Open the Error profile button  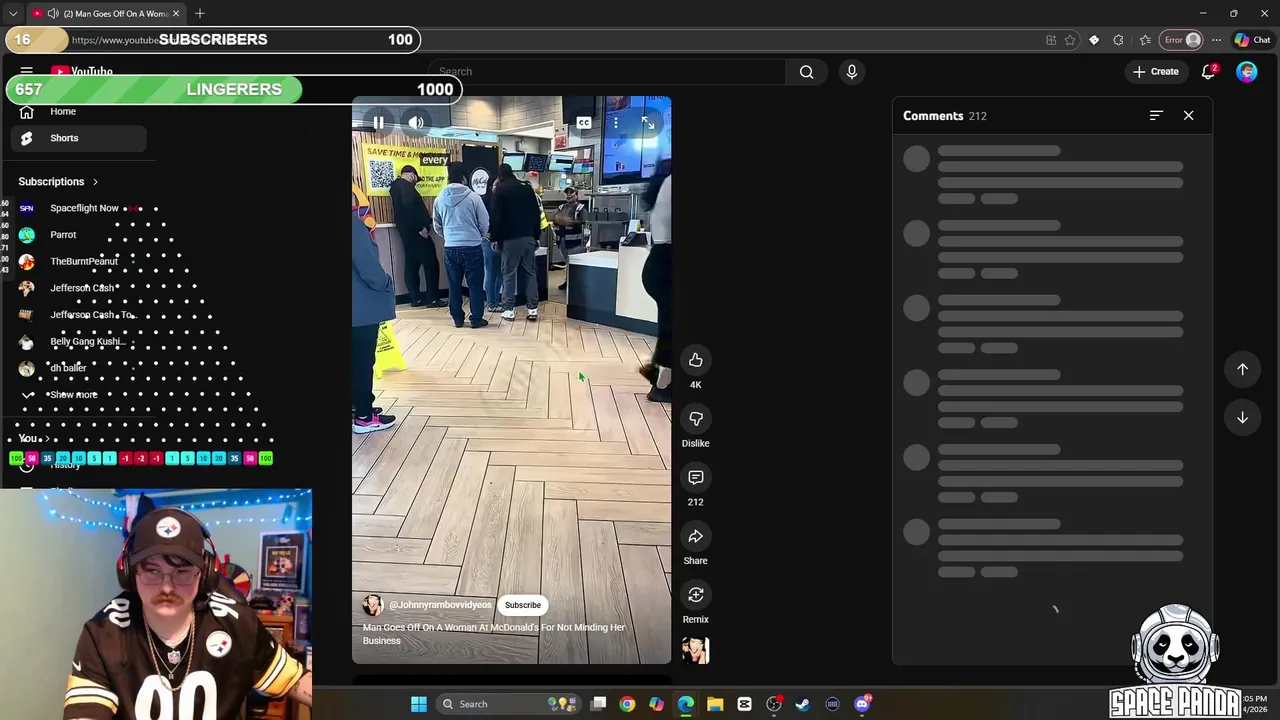tap(1181, 40)
